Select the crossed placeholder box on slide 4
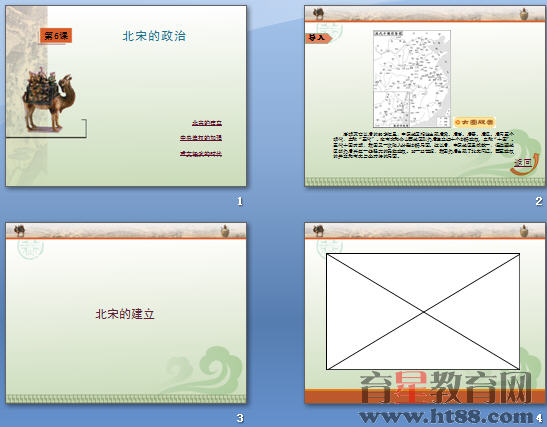The image size is (547, 427). (x=423, y=312)
